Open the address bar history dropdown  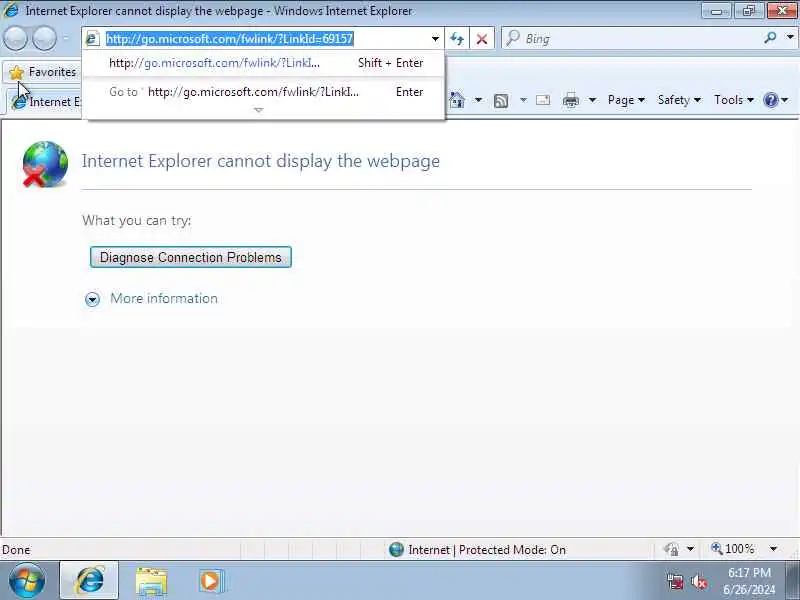coord(435,39)
